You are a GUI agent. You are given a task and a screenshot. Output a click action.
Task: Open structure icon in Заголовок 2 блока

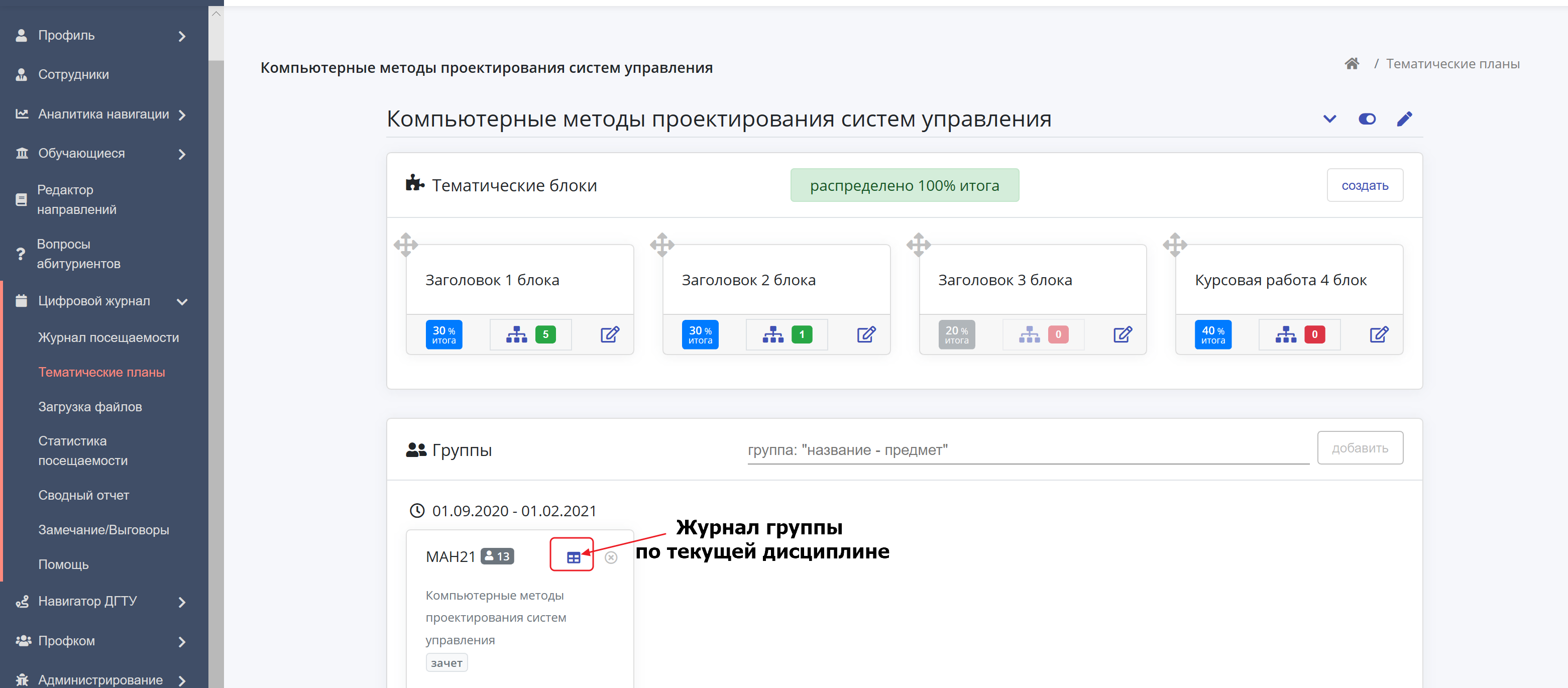pyautogui.click(x=772, y=334)
